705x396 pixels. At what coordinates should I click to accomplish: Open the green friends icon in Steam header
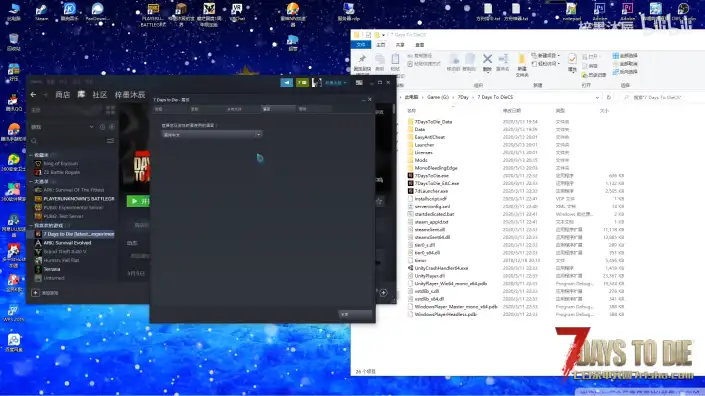point(303,83)
